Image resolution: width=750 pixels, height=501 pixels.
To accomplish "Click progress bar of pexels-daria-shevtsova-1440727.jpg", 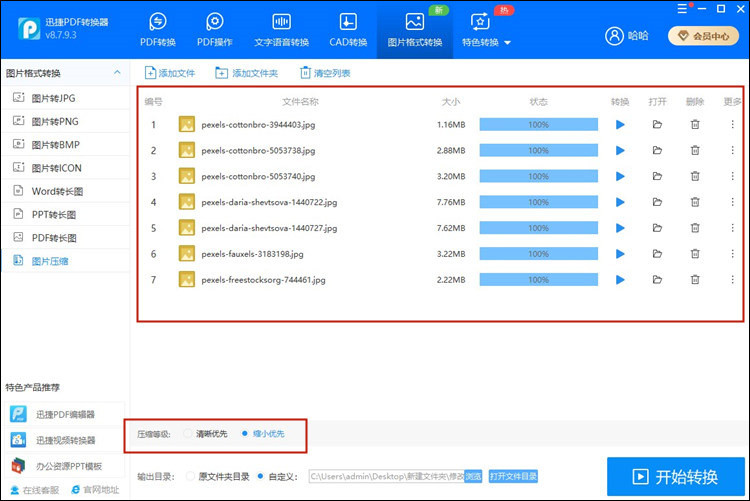I will coord(538,228).
